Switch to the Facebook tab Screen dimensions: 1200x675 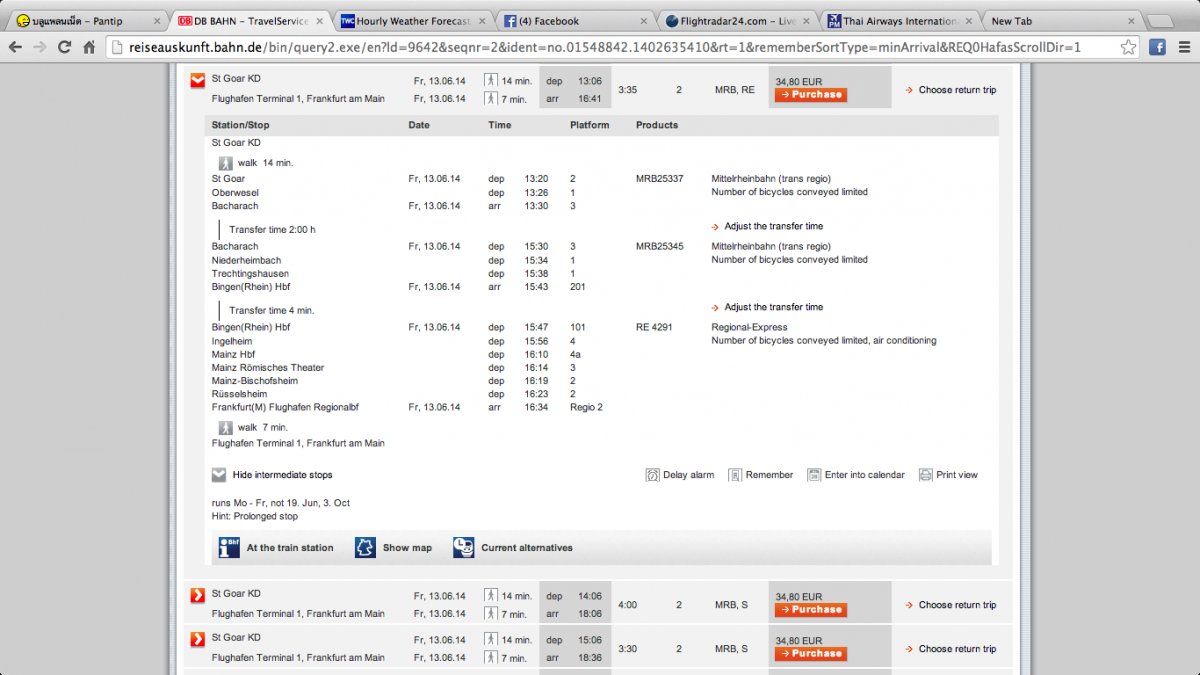click(574, 20)
